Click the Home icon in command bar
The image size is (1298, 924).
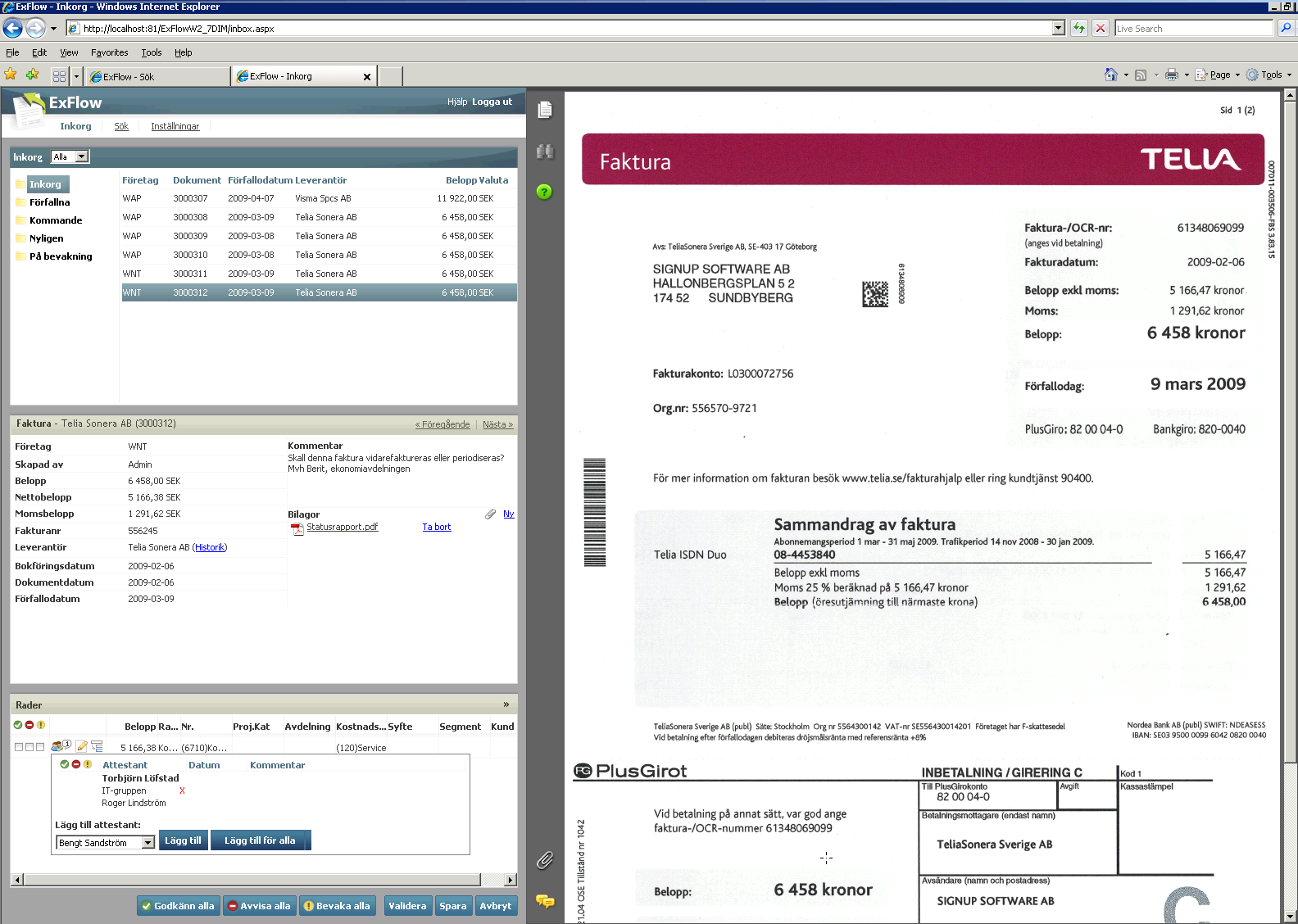tap(1110, 75)
